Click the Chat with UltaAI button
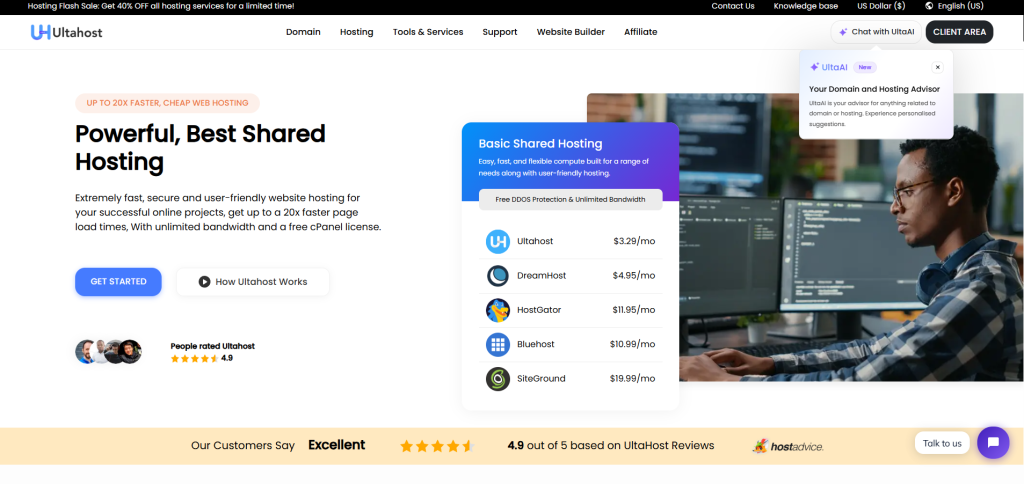Screen dimensions: 1024x484 coord(876,32)
